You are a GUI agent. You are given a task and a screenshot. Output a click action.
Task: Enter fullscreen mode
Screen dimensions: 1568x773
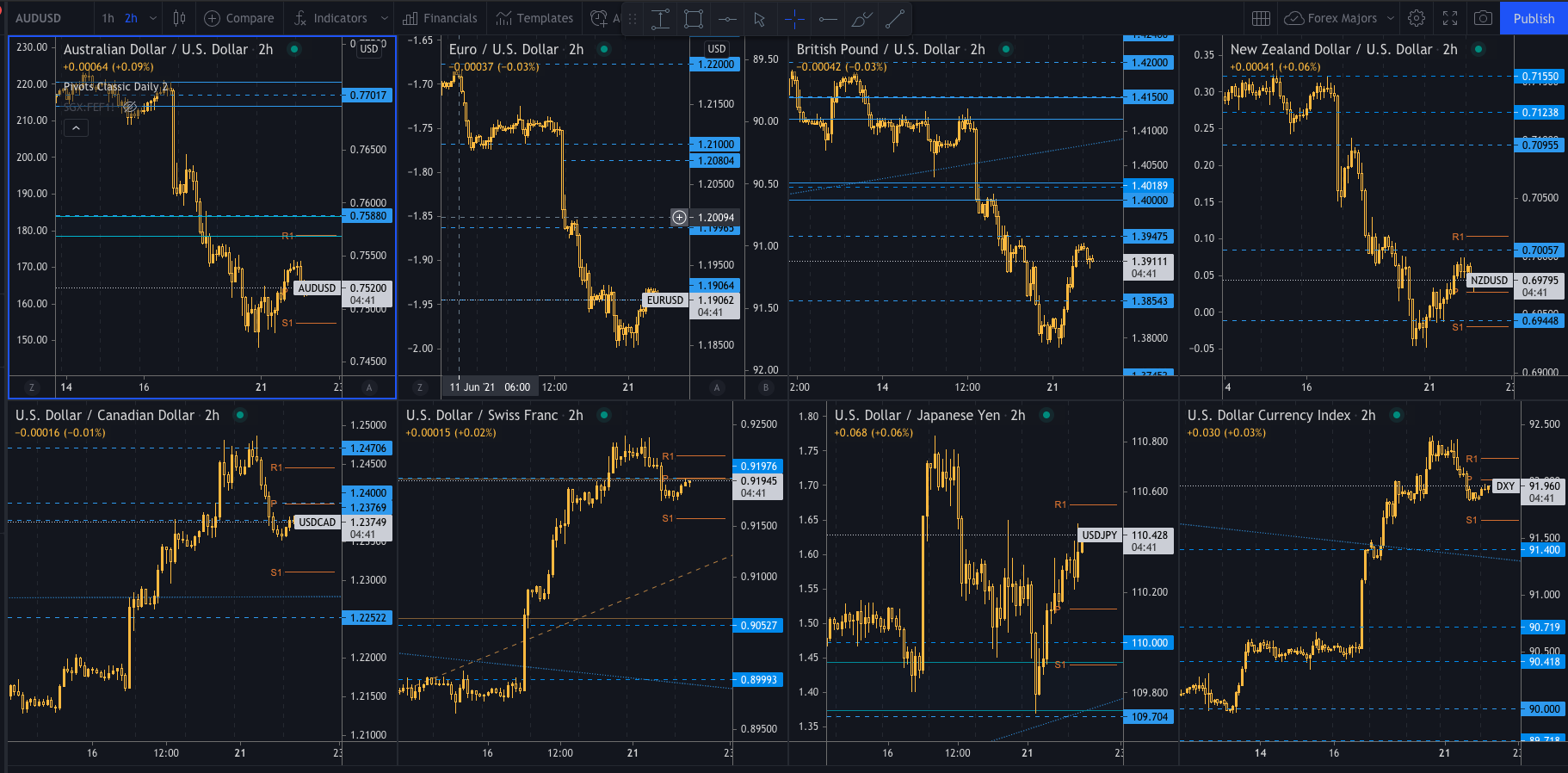pos(1450,18)
